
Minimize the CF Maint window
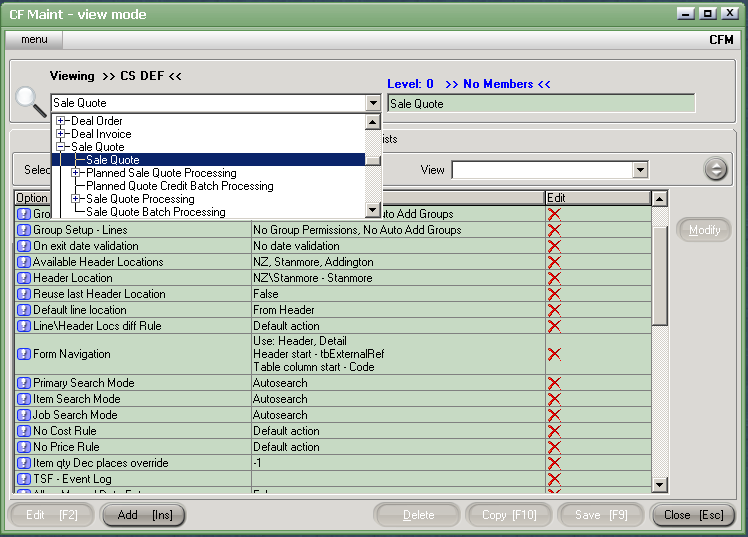point(686,14)
